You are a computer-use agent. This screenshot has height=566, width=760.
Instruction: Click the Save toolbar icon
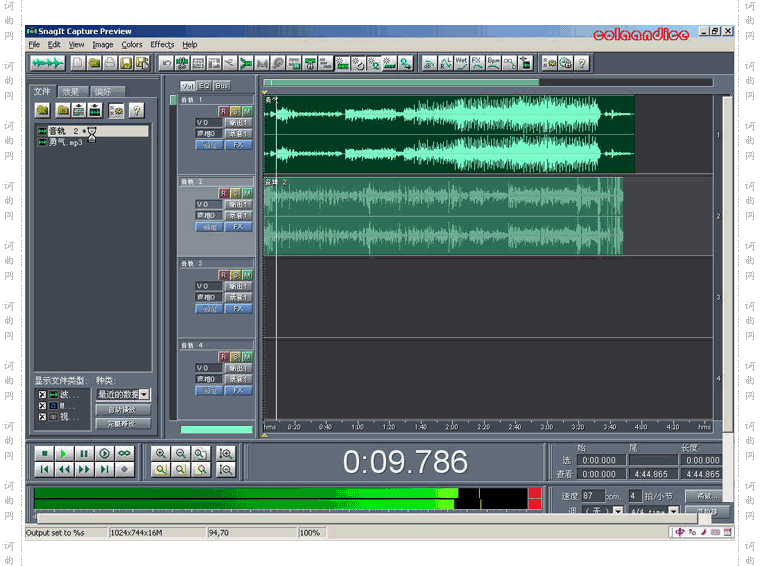pyautogui.click(x=126, y=63)
